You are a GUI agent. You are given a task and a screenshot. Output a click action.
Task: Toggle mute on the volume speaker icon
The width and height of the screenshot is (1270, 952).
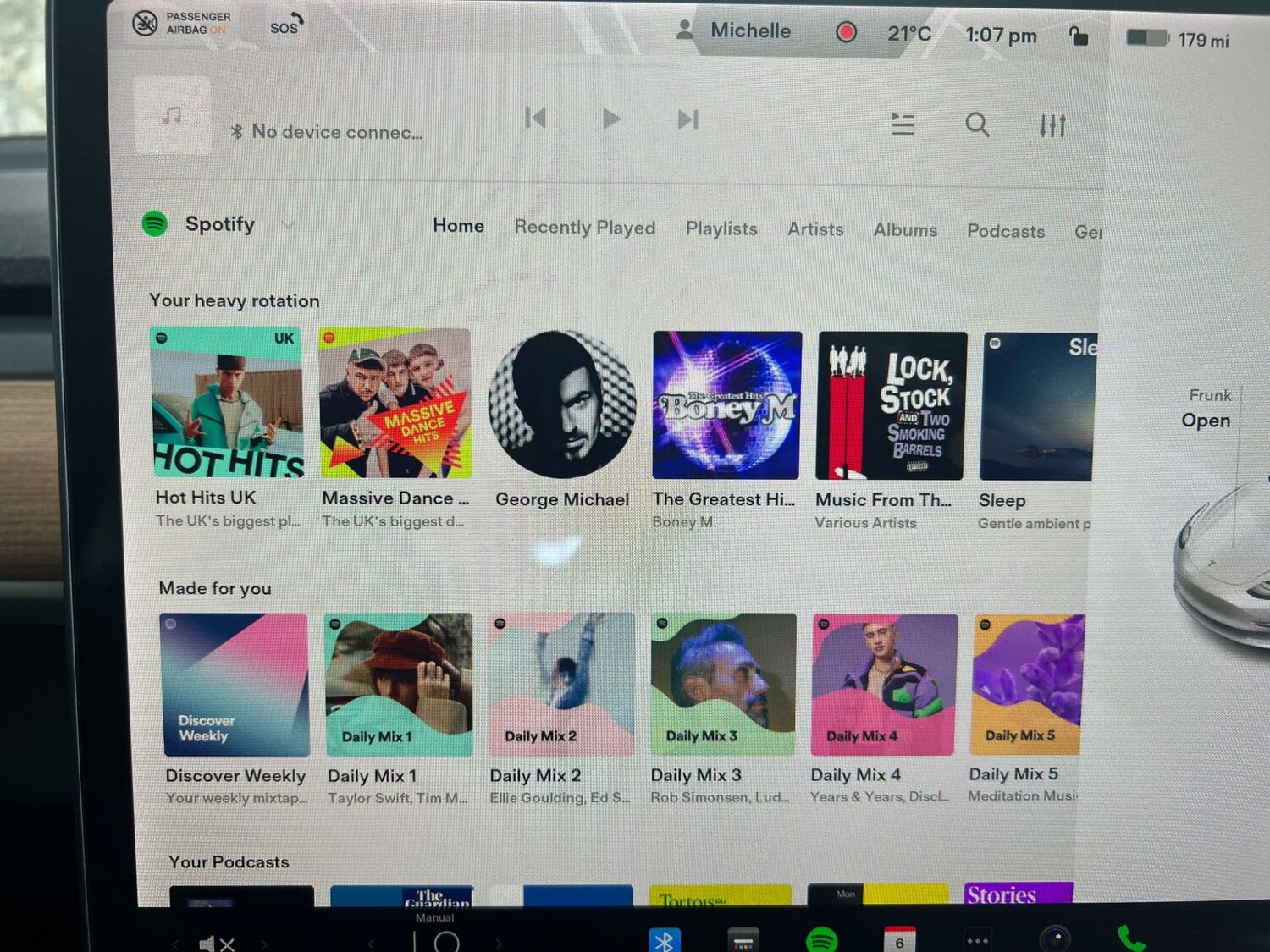click(x=216, y=943)
